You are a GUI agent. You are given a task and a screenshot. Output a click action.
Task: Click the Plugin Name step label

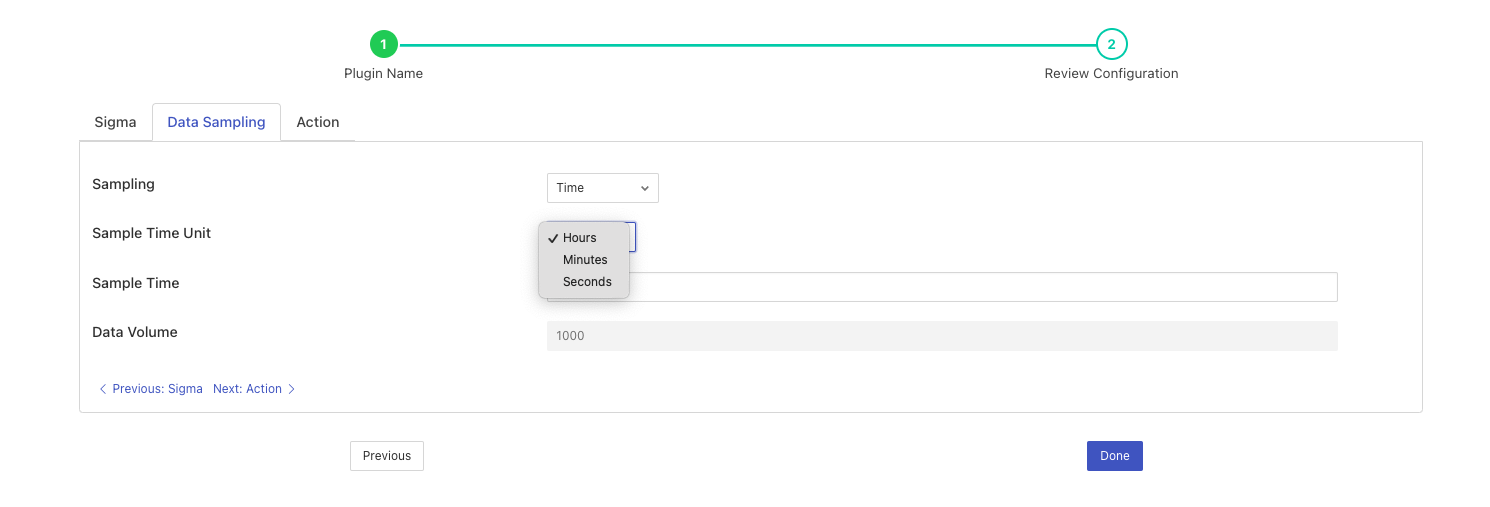(383, 74)
